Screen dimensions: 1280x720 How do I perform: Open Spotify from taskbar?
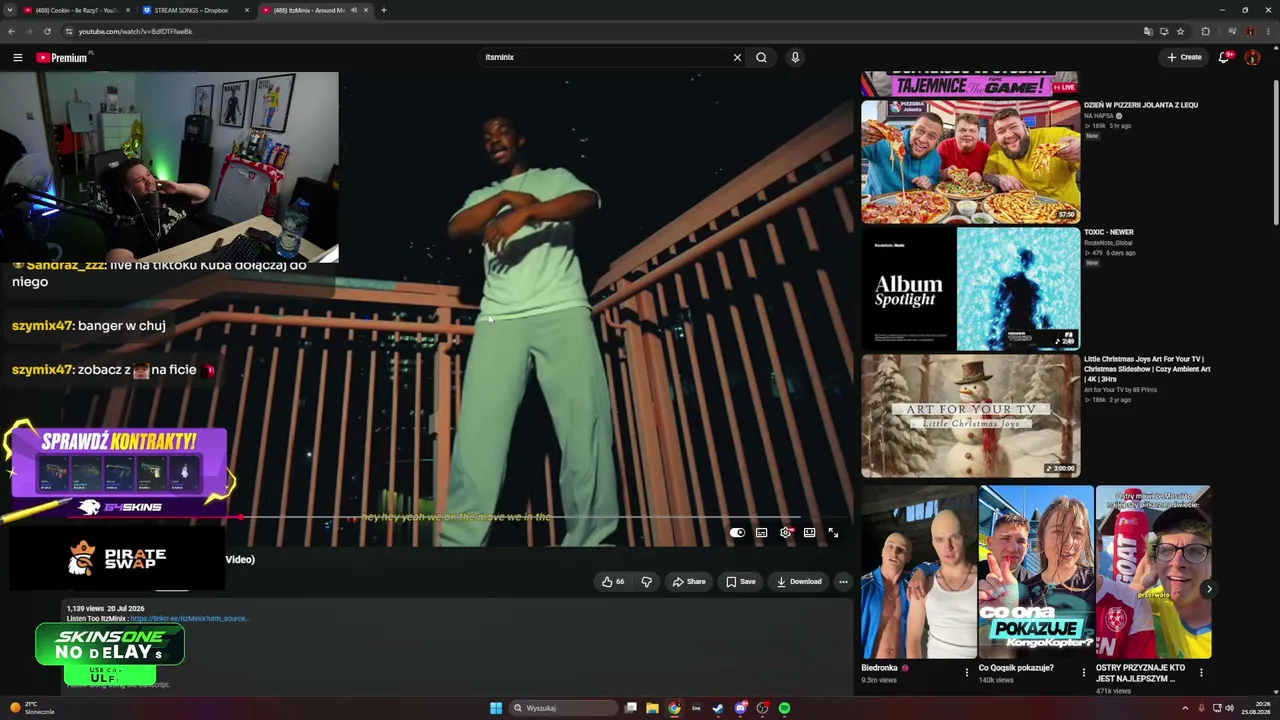click(784, 708)
